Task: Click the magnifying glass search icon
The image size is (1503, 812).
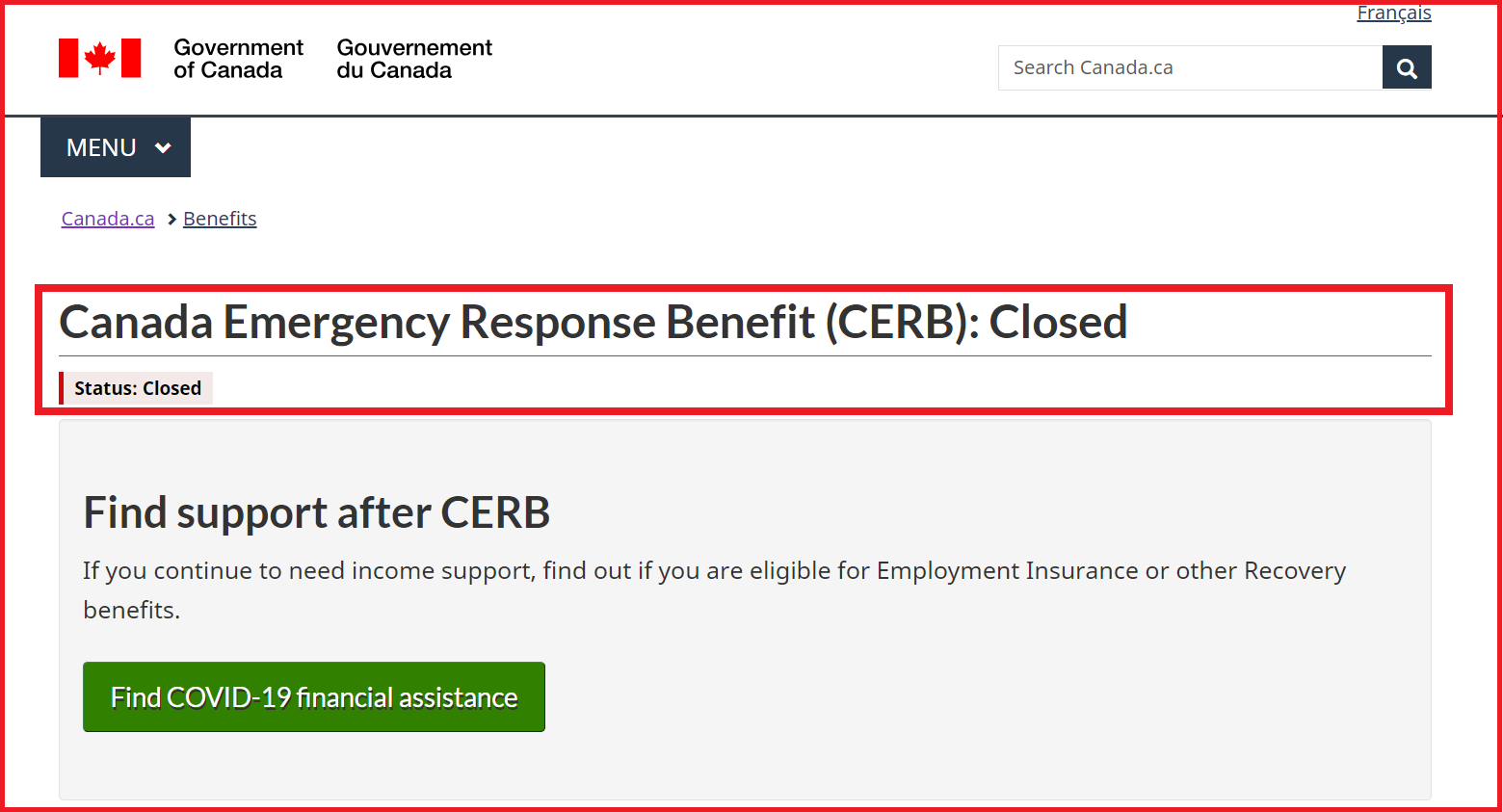Action: pyautogui.click(x=1407, y=67)
